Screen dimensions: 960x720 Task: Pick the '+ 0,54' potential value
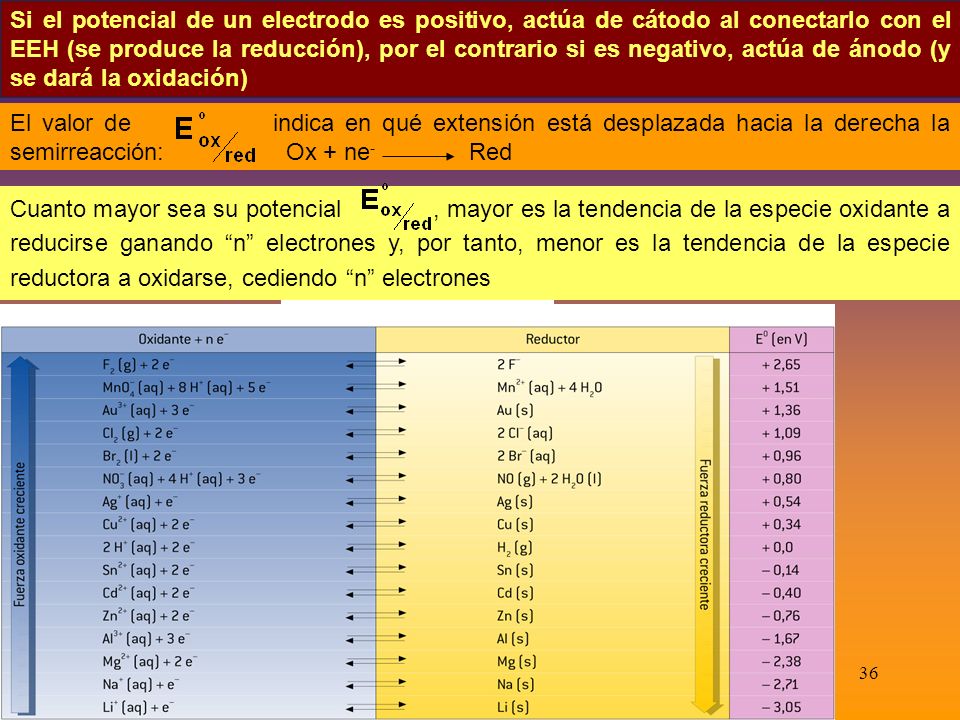(781, 502)
